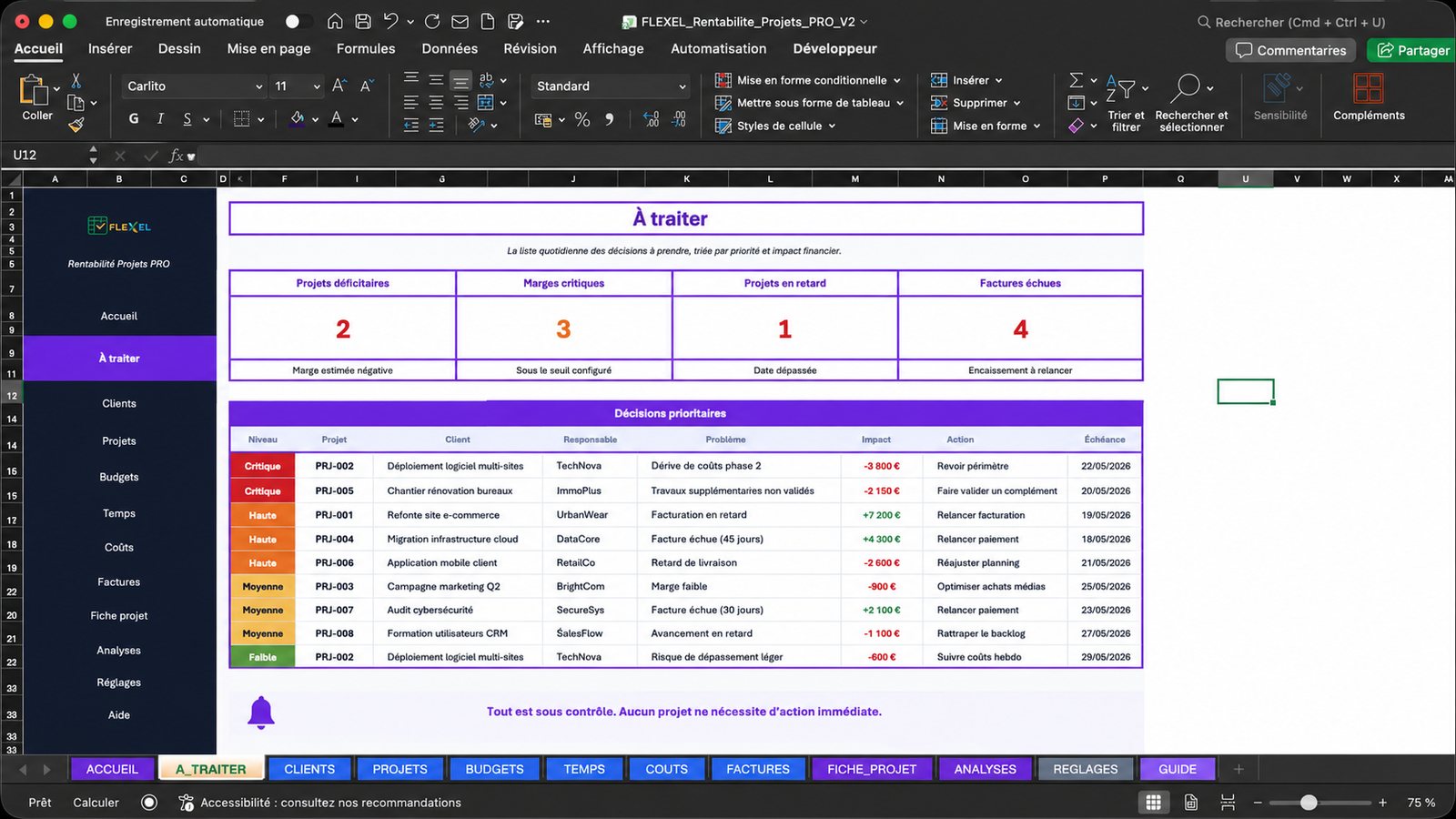
Task: Apply underline with the S button
Action: click(x=187, y=118)
